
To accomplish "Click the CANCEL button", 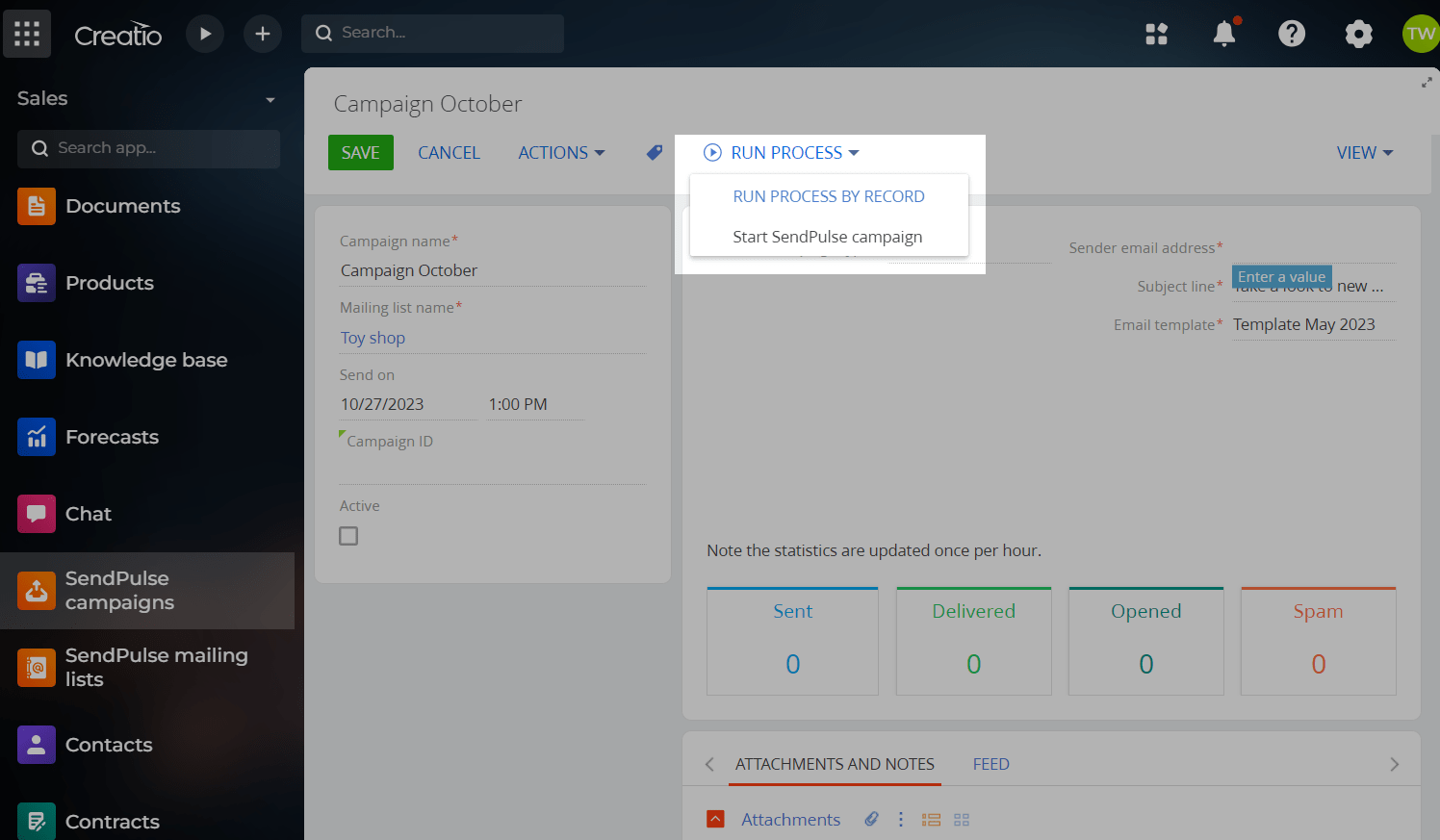I will (449, 153).
